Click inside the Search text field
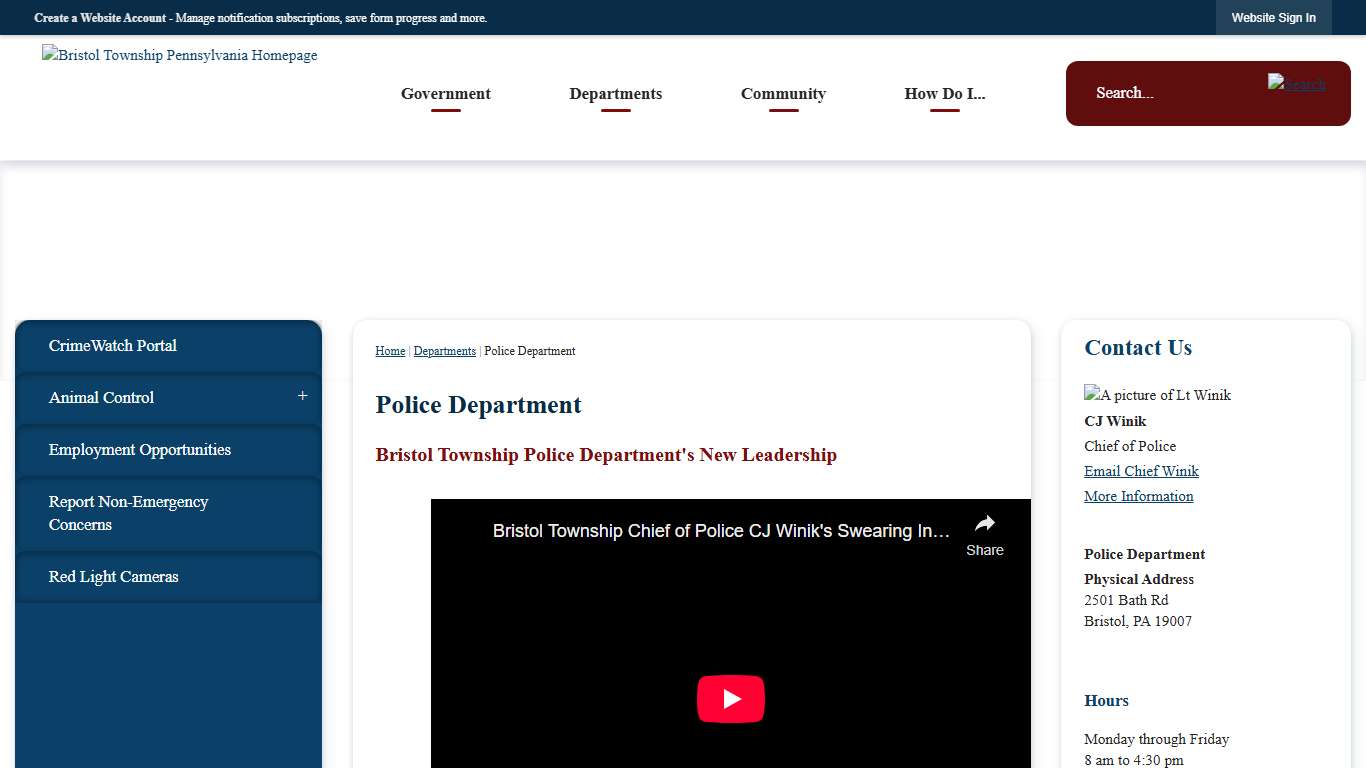 (1170, 93)
